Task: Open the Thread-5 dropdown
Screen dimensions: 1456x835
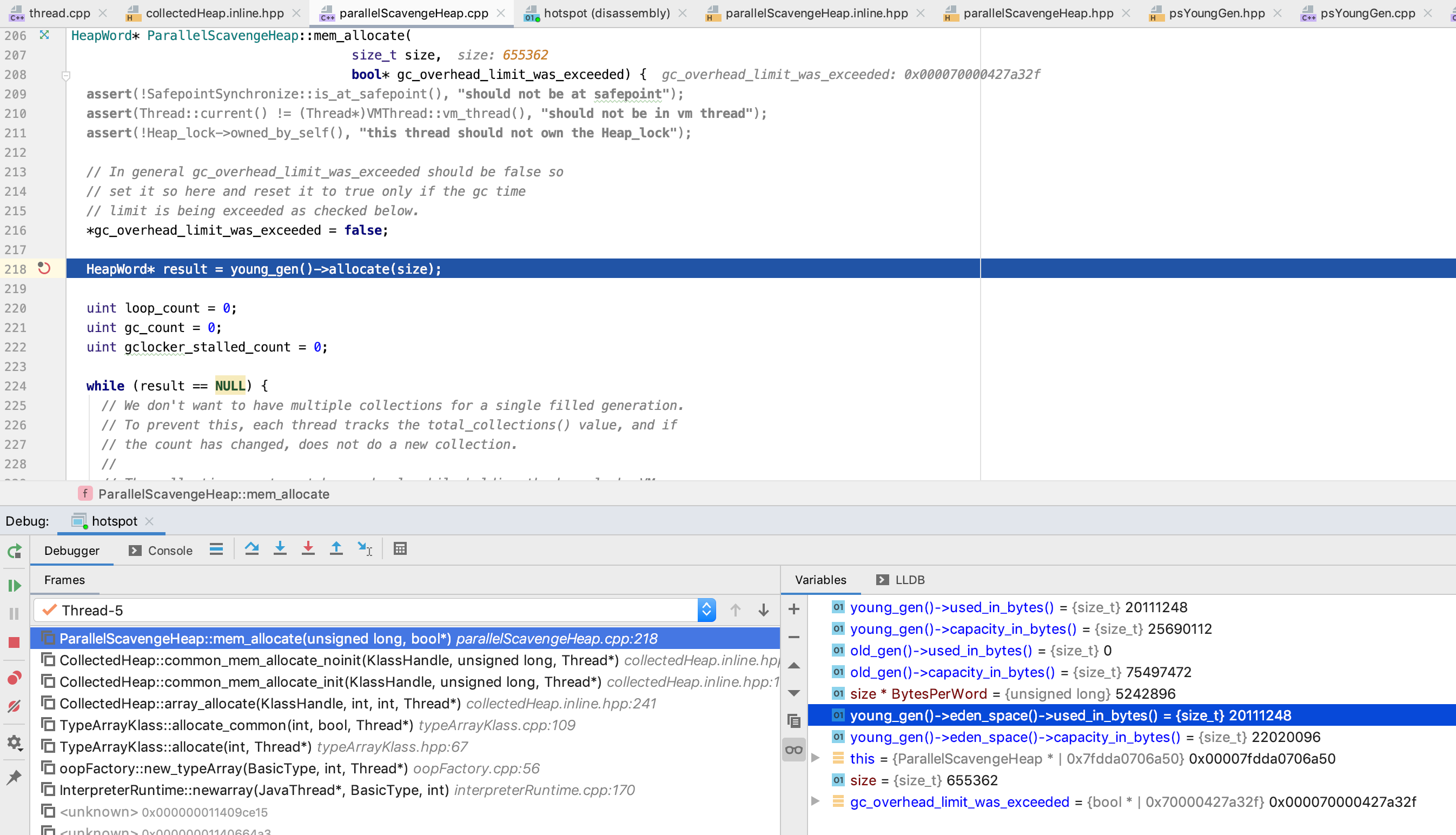Action: click(706, 610)
